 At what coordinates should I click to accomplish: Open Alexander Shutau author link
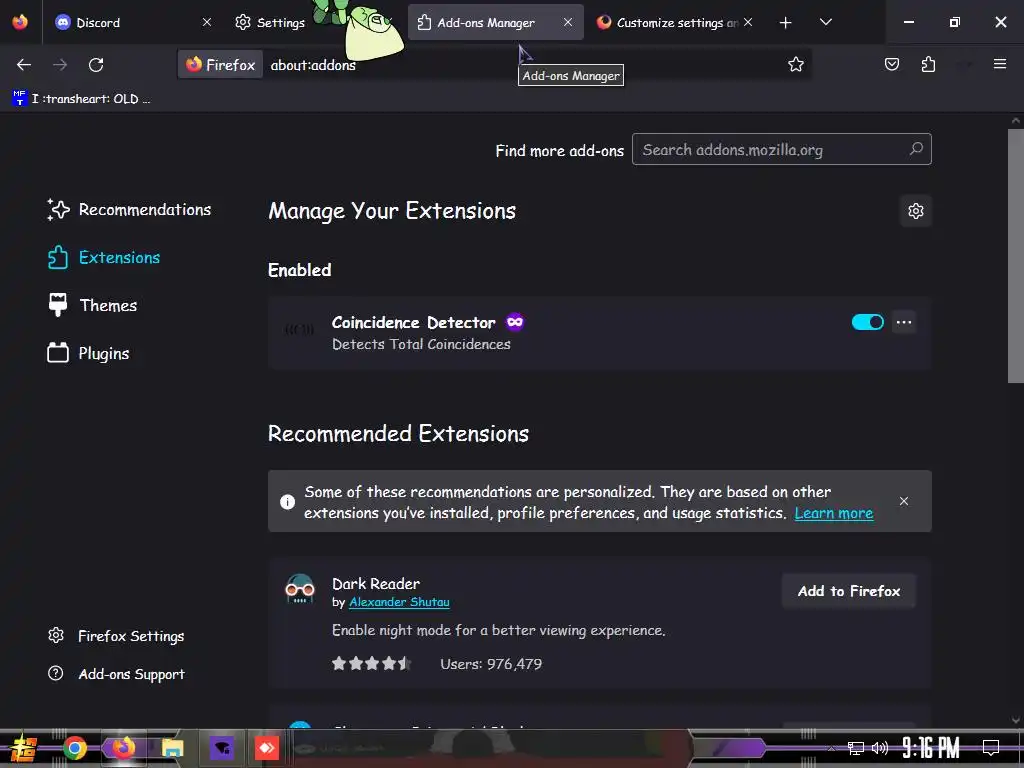click(399, 602)
